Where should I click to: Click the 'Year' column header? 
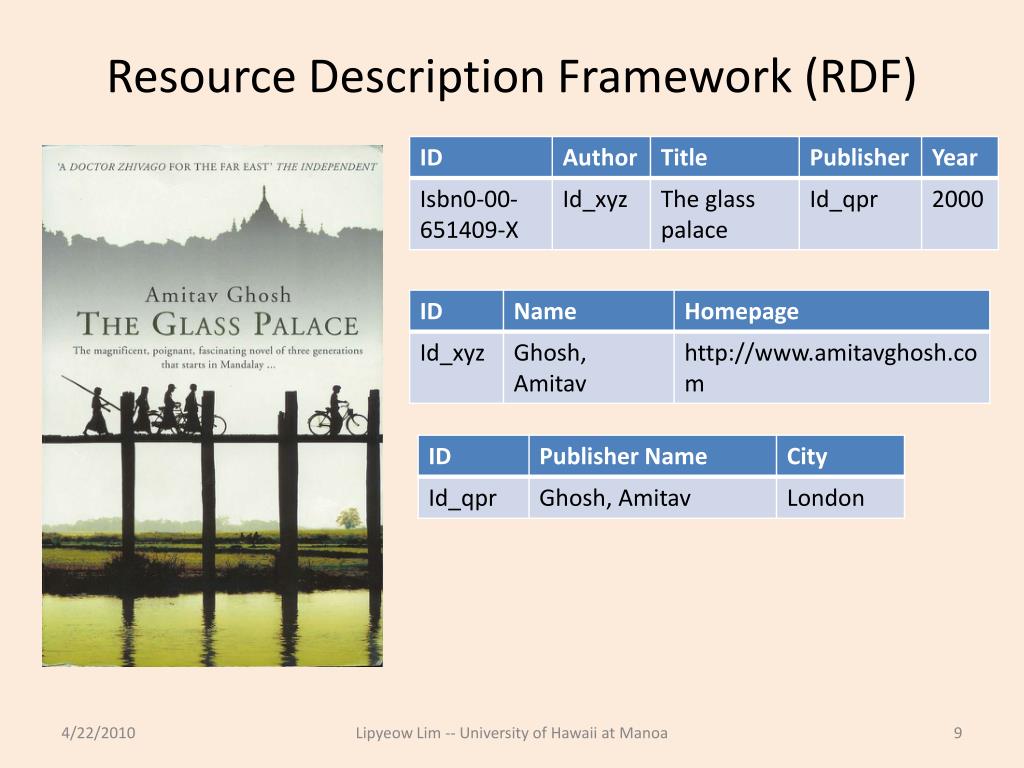click(x=959, y=157)
